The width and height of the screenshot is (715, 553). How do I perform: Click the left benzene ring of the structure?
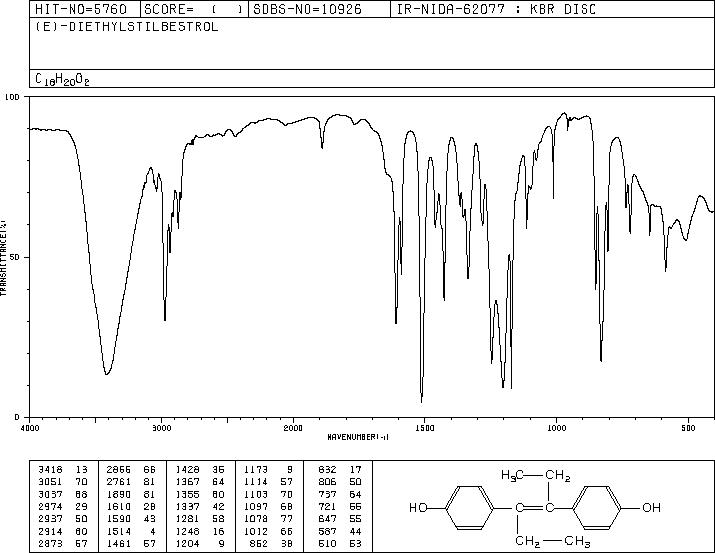470,507
